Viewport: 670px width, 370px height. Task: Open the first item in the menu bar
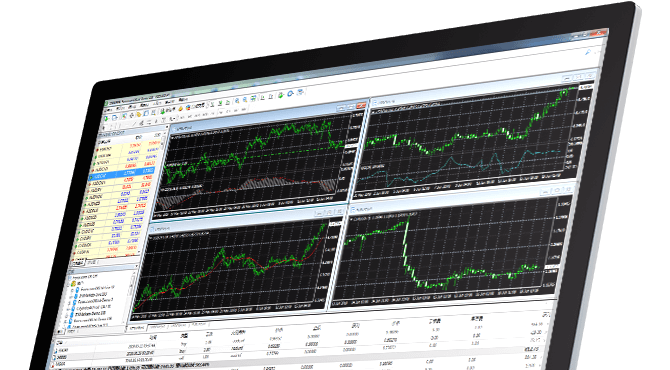[x=109, y=110]
